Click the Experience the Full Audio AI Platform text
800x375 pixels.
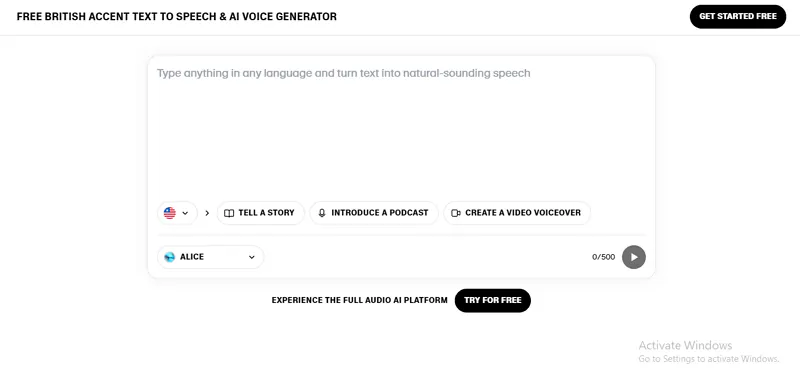[359, 300]
